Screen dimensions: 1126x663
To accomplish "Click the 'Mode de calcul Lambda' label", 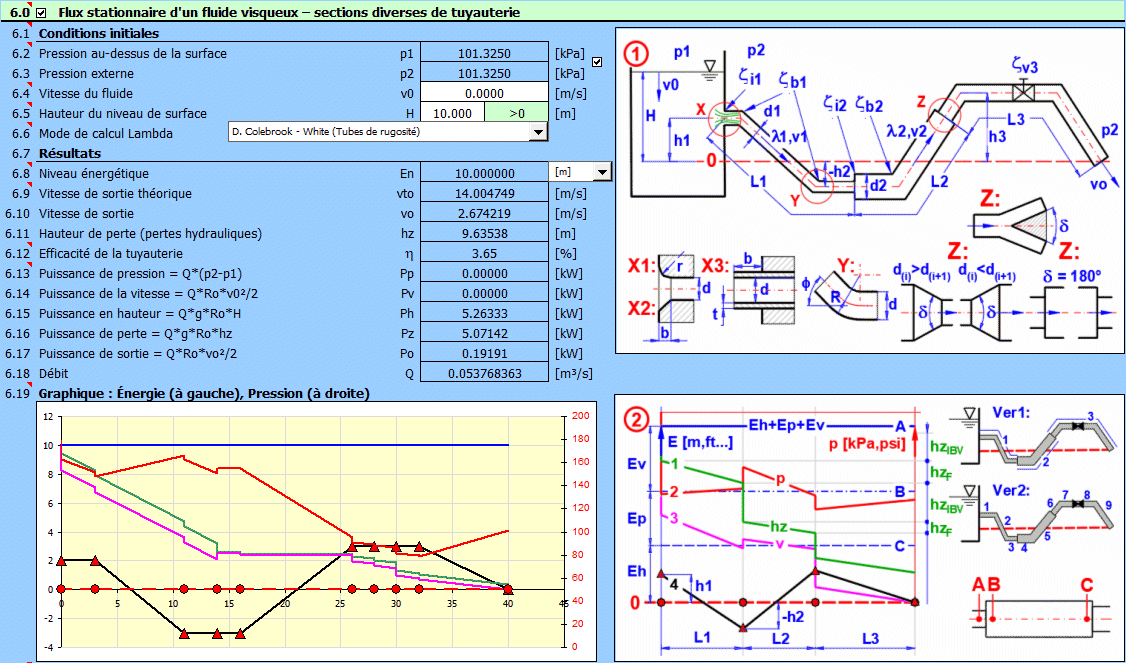I will pos(106,134).
